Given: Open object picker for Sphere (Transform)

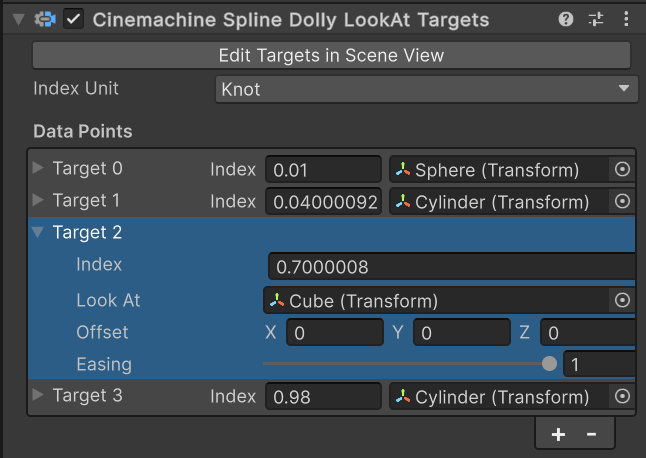Looking at the screenshot, I should point(622,170).
